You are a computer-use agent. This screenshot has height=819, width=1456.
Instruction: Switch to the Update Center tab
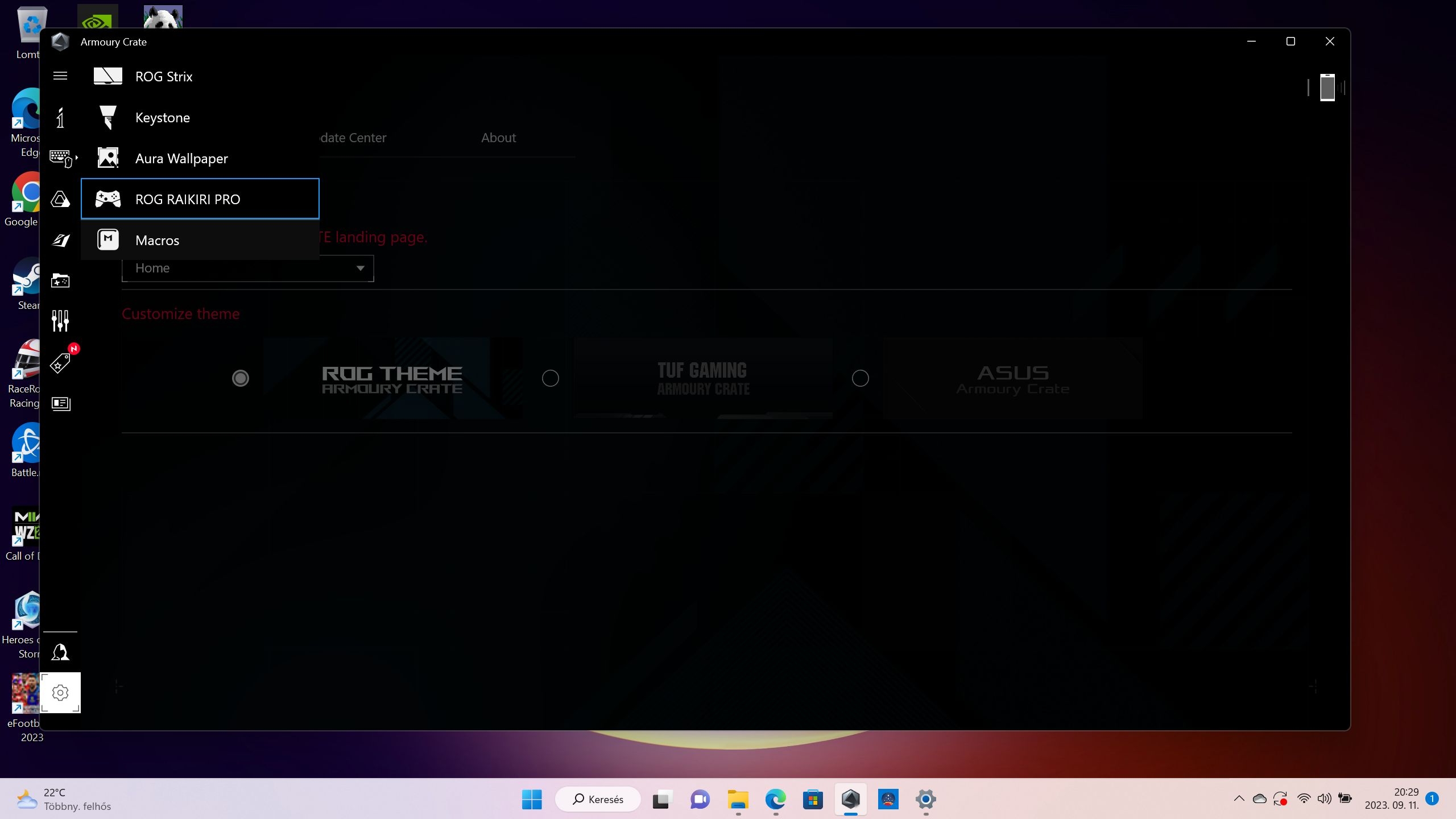coord(353,138)
